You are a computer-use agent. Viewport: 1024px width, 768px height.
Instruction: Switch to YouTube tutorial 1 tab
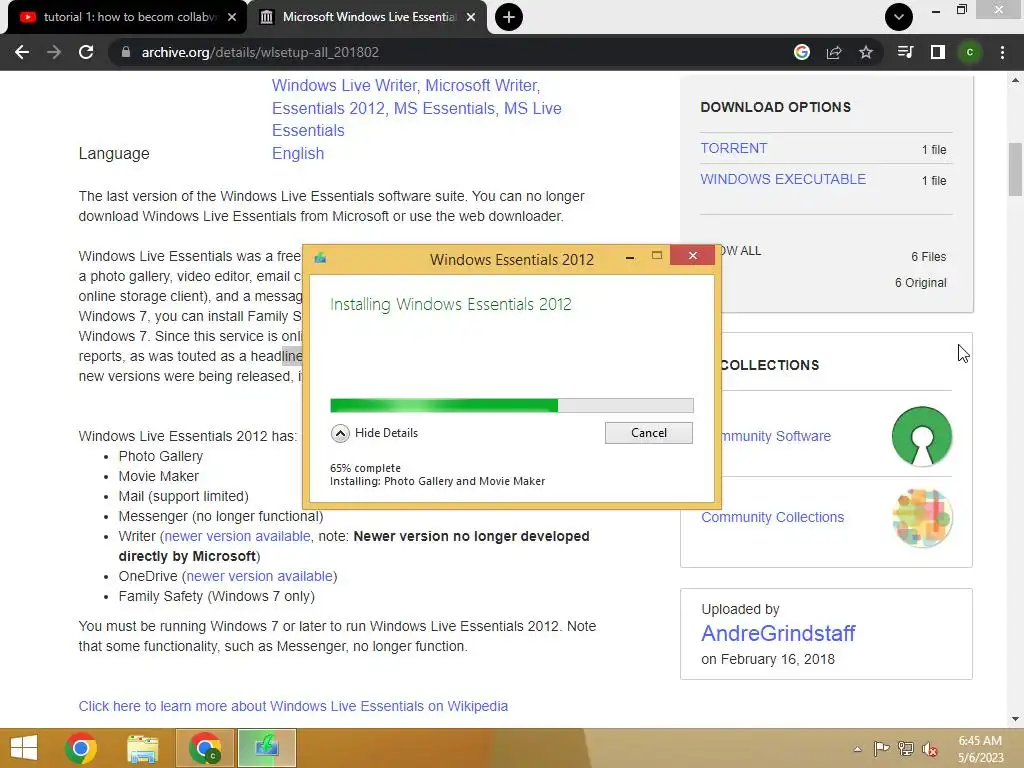point(127,17)
